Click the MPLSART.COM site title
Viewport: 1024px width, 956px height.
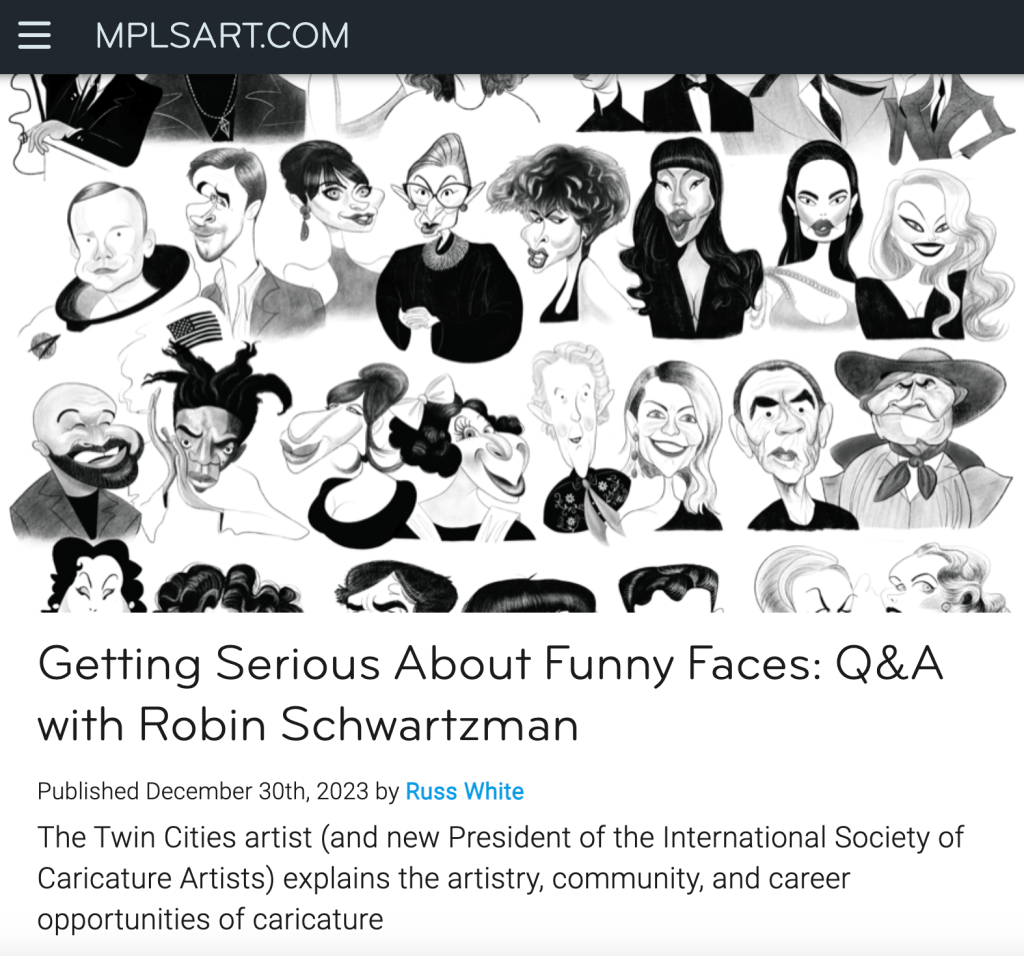point(222,37)
